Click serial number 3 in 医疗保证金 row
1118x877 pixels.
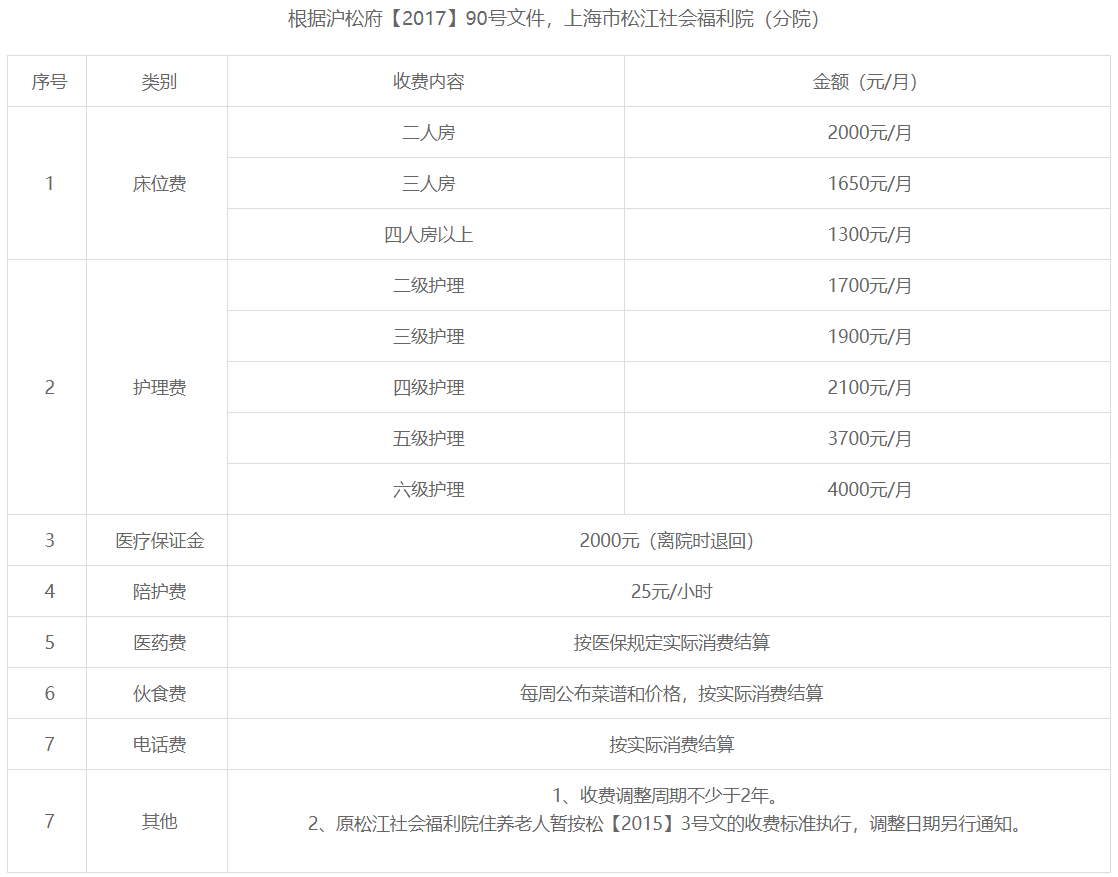point(49,540)
